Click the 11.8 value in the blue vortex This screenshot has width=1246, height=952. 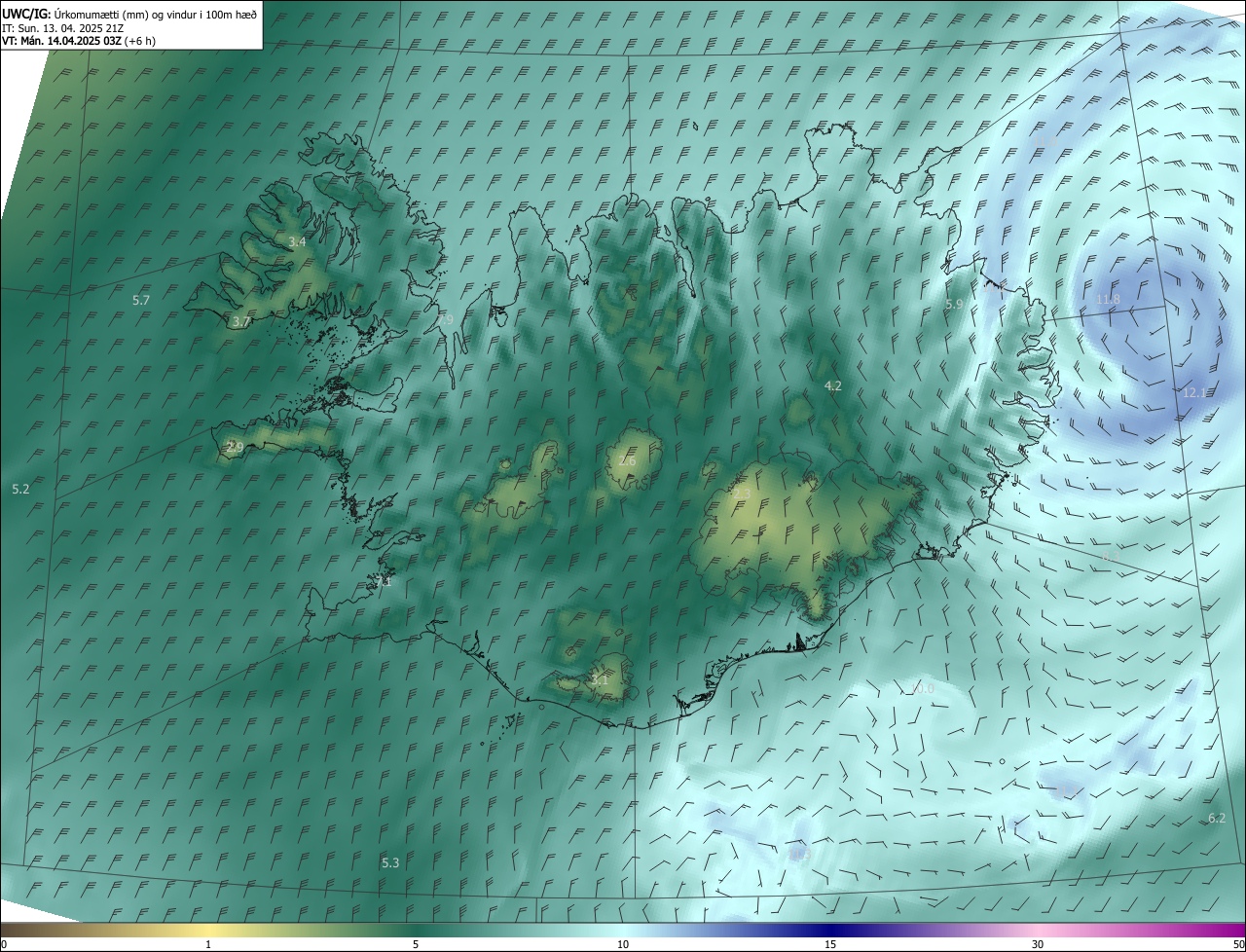coord(1108,299)
